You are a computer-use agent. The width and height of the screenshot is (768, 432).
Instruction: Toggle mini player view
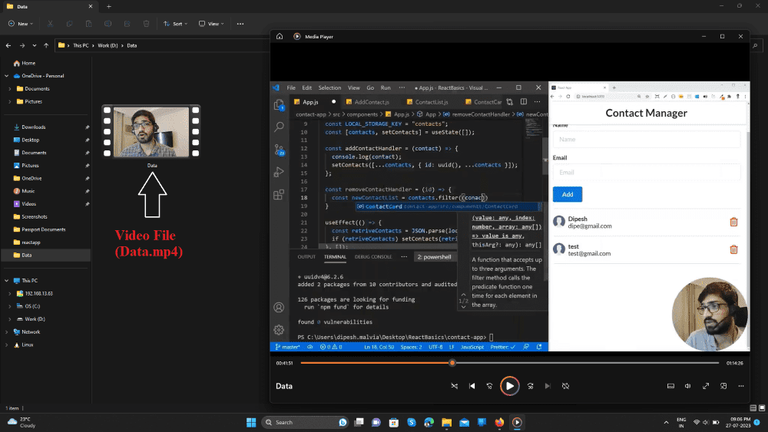coord(723,385)
